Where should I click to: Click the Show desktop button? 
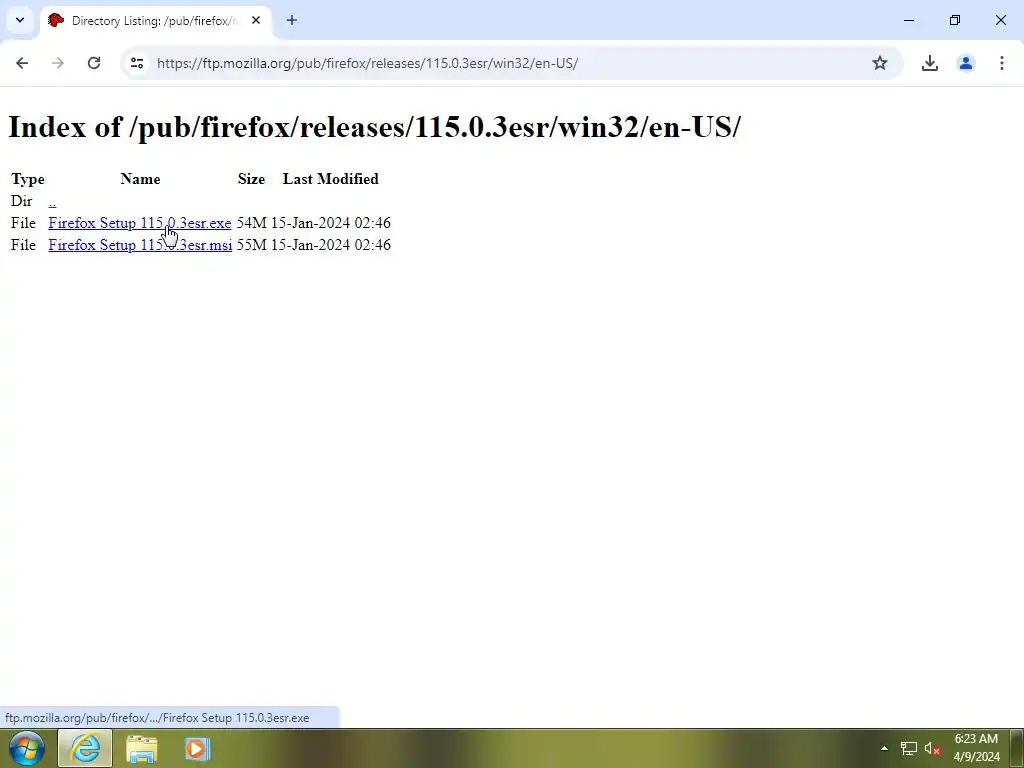pyautogui.click(x=1017, y=748)
